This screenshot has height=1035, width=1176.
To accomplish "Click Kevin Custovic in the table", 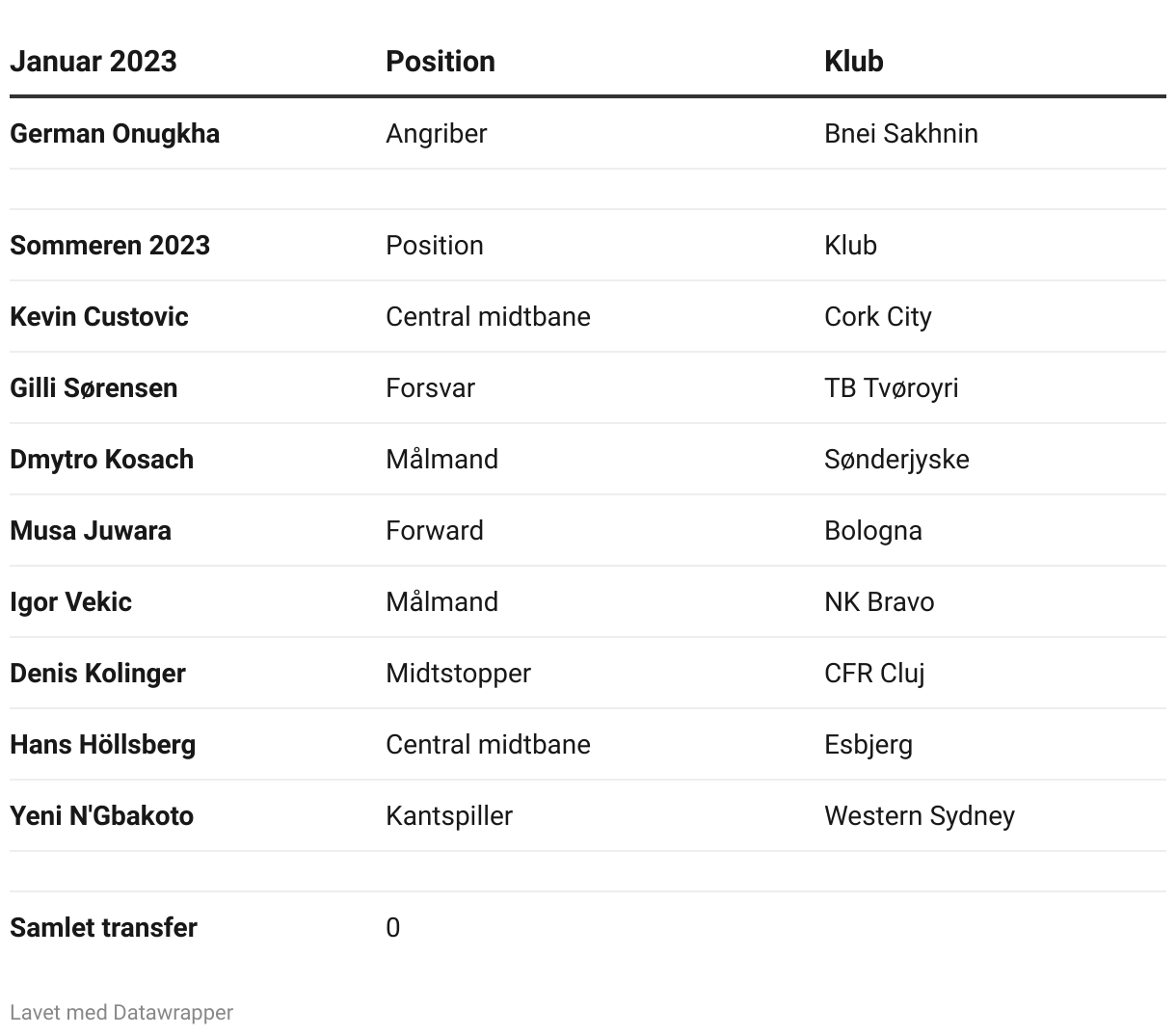I will click(x=99, y=316).
